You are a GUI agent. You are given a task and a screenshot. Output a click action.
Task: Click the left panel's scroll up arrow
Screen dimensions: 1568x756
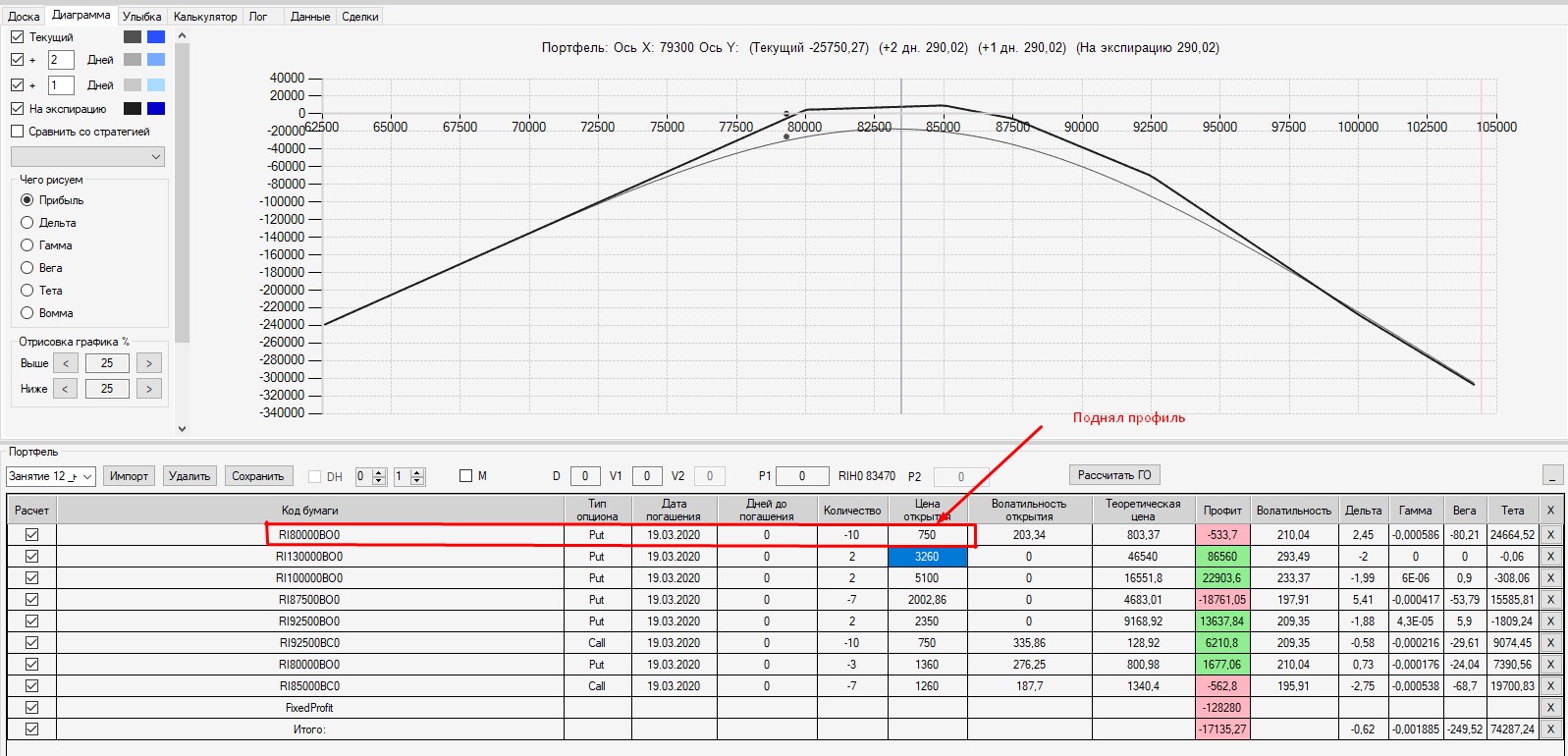coord(182,36)
